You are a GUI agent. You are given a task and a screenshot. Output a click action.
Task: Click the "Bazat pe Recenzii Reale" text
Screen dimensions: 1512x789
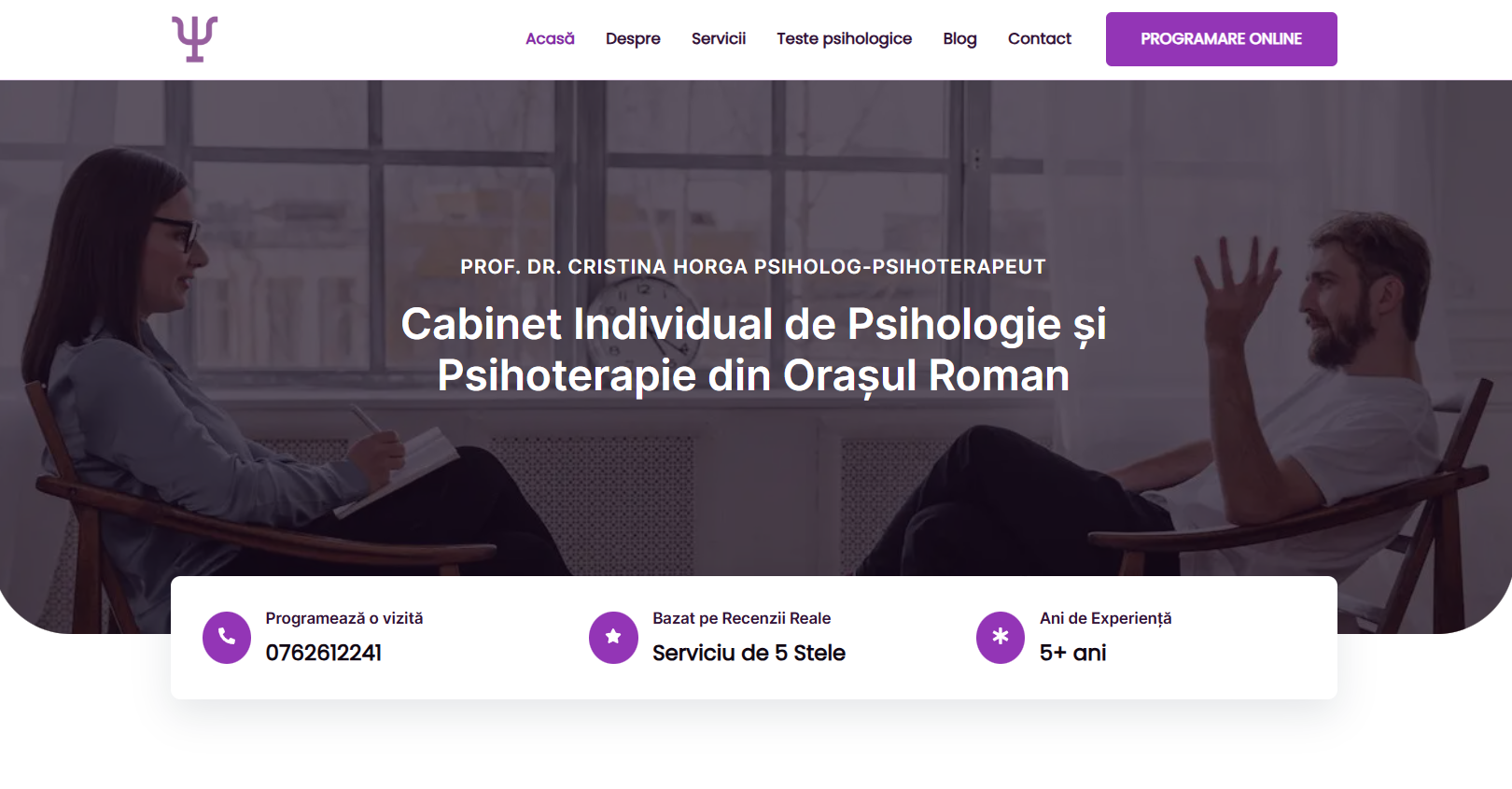741,618
